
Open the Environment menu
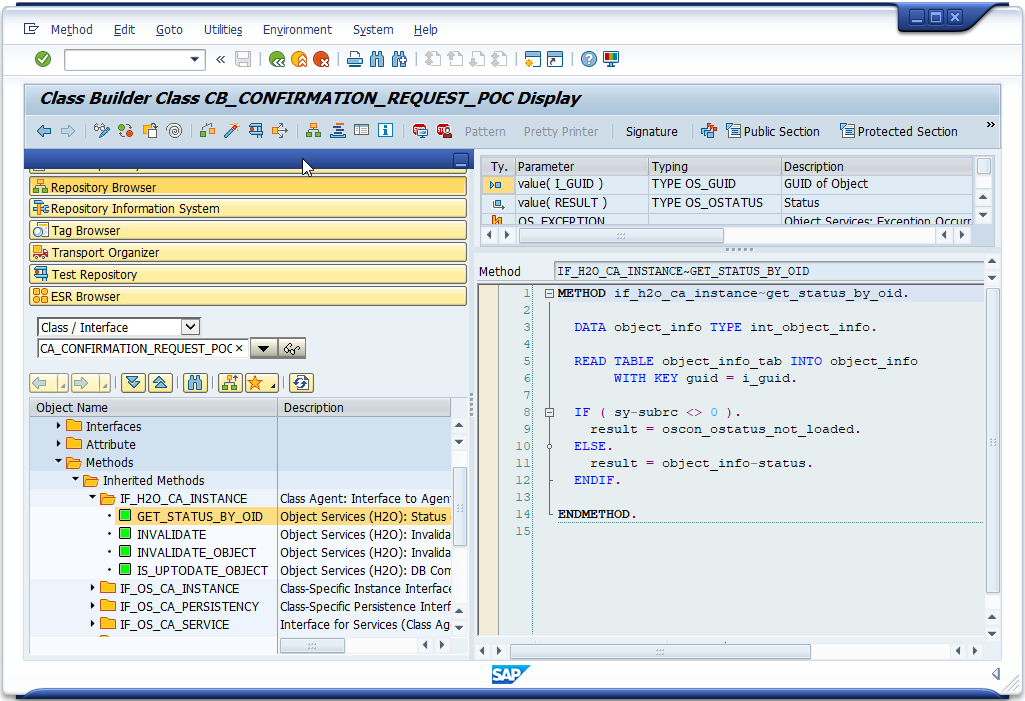(x=297, y=29)
